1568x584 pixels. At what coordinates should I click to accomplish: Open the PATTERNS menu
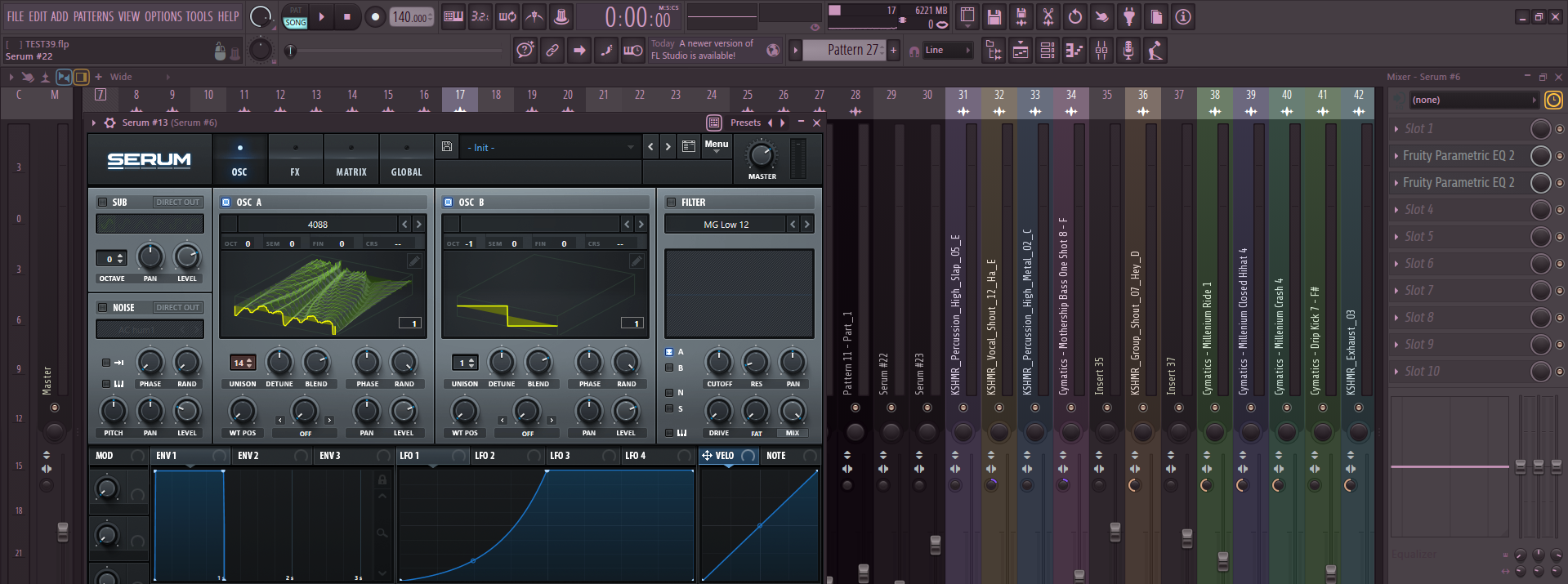pos(93,16)
